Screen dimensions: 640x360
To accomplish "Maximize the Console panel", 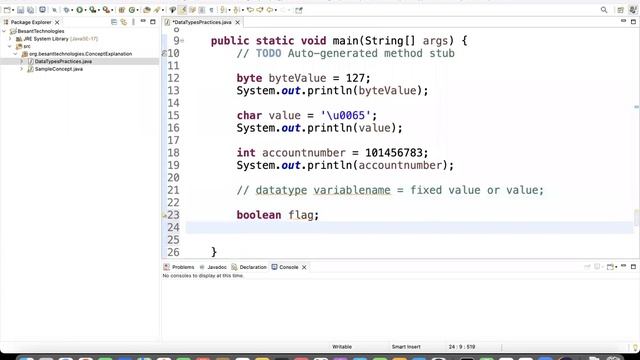I will tap(633, 267).
